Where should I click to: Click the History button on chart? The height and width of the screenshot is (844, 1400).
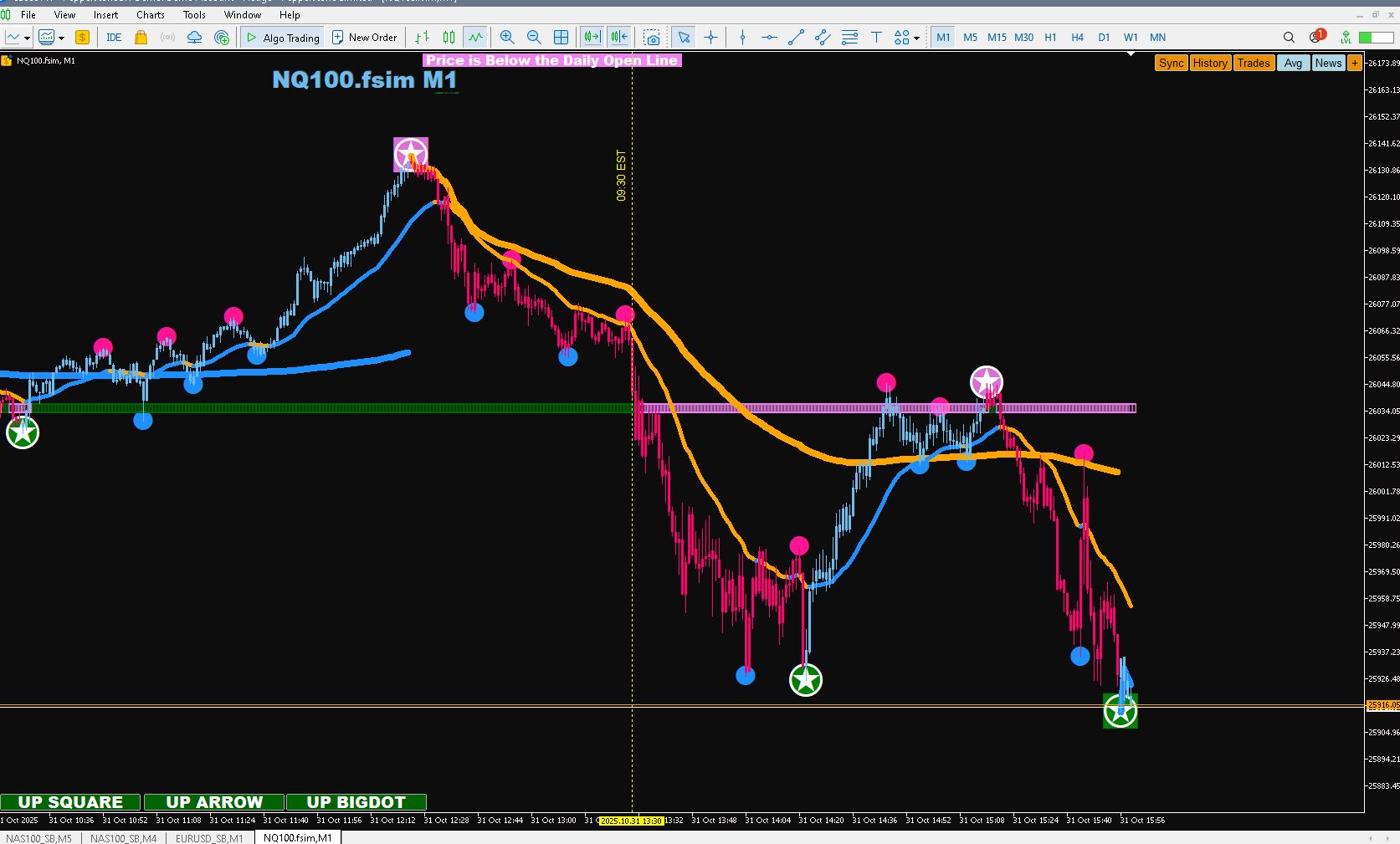click(1210, 63)
